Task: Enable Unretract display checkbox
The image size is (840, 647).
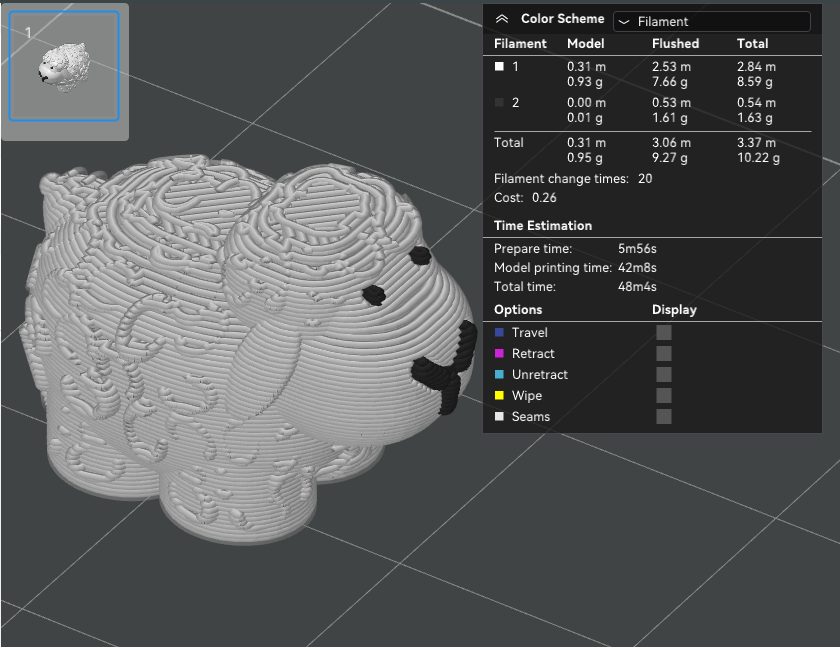Action: [664, 374]
